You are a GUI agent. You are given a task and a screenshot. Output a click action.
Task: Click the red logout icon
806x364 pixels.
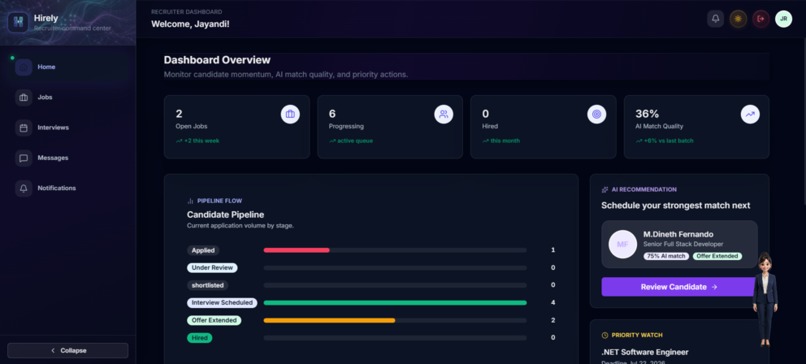coord(761,19)
